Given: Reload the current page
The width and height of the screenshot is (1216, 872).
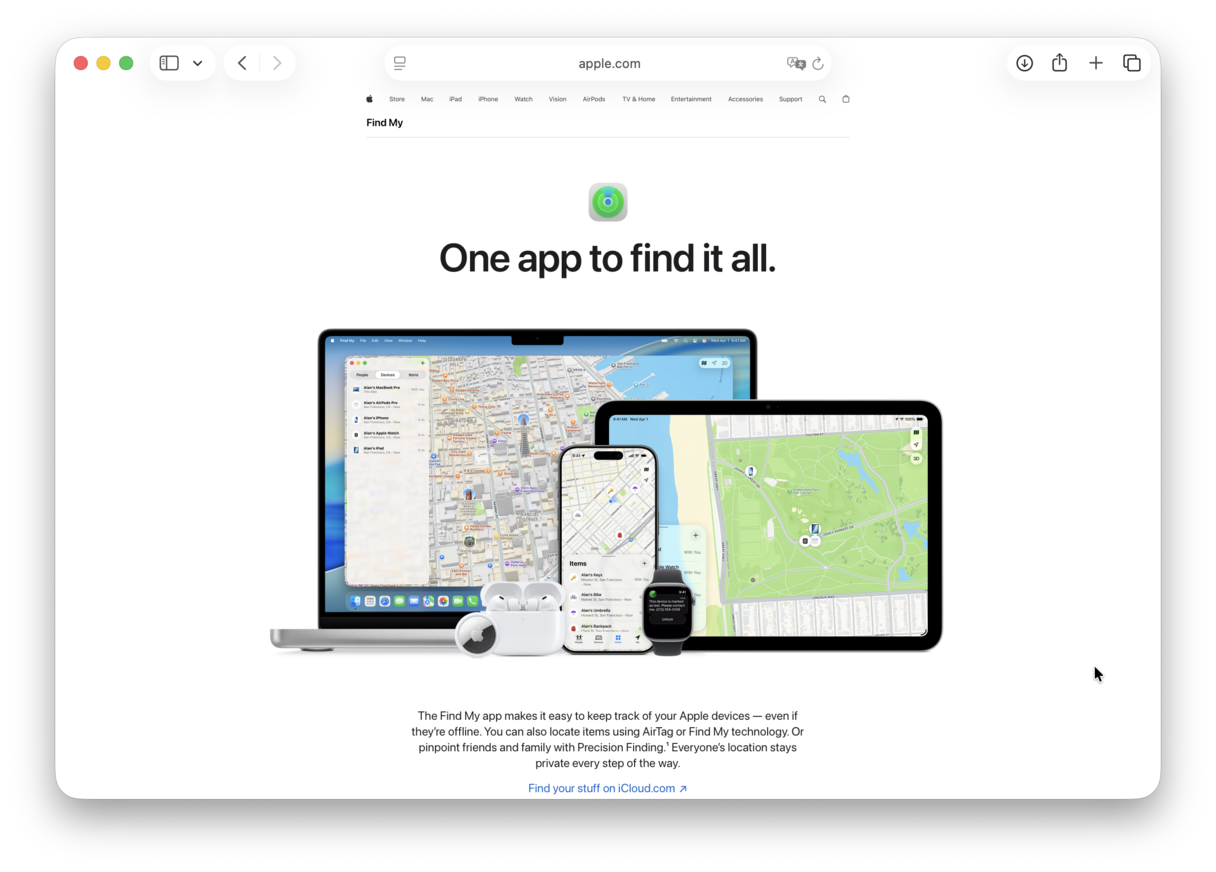Looking at the screenshot, I should [x=818, y=63].
